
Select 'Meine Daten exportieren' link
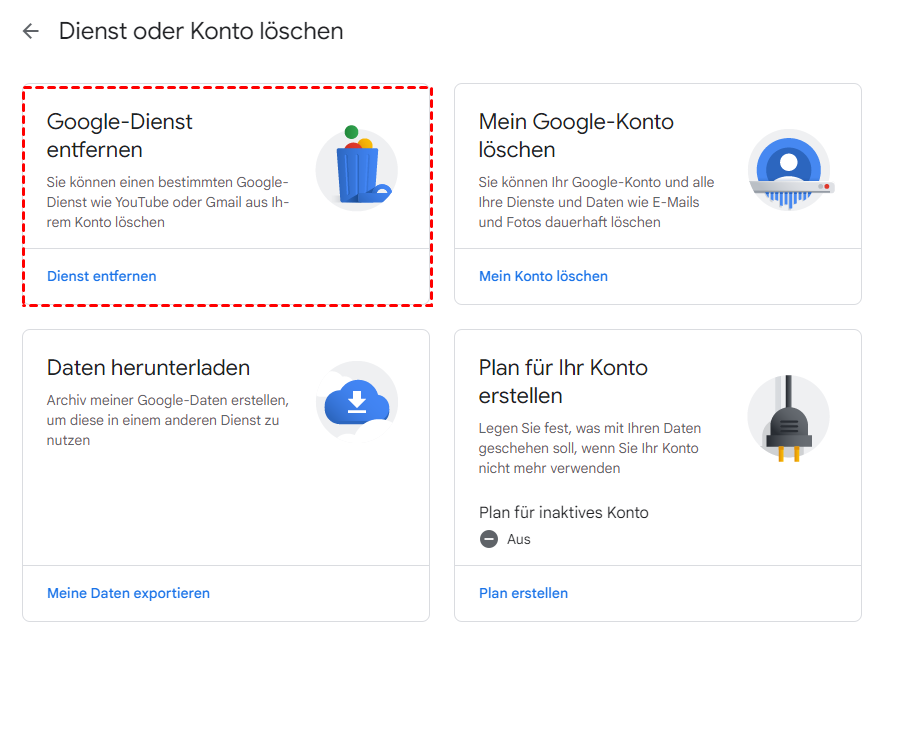pyautogui.click(x=128, y=593)
